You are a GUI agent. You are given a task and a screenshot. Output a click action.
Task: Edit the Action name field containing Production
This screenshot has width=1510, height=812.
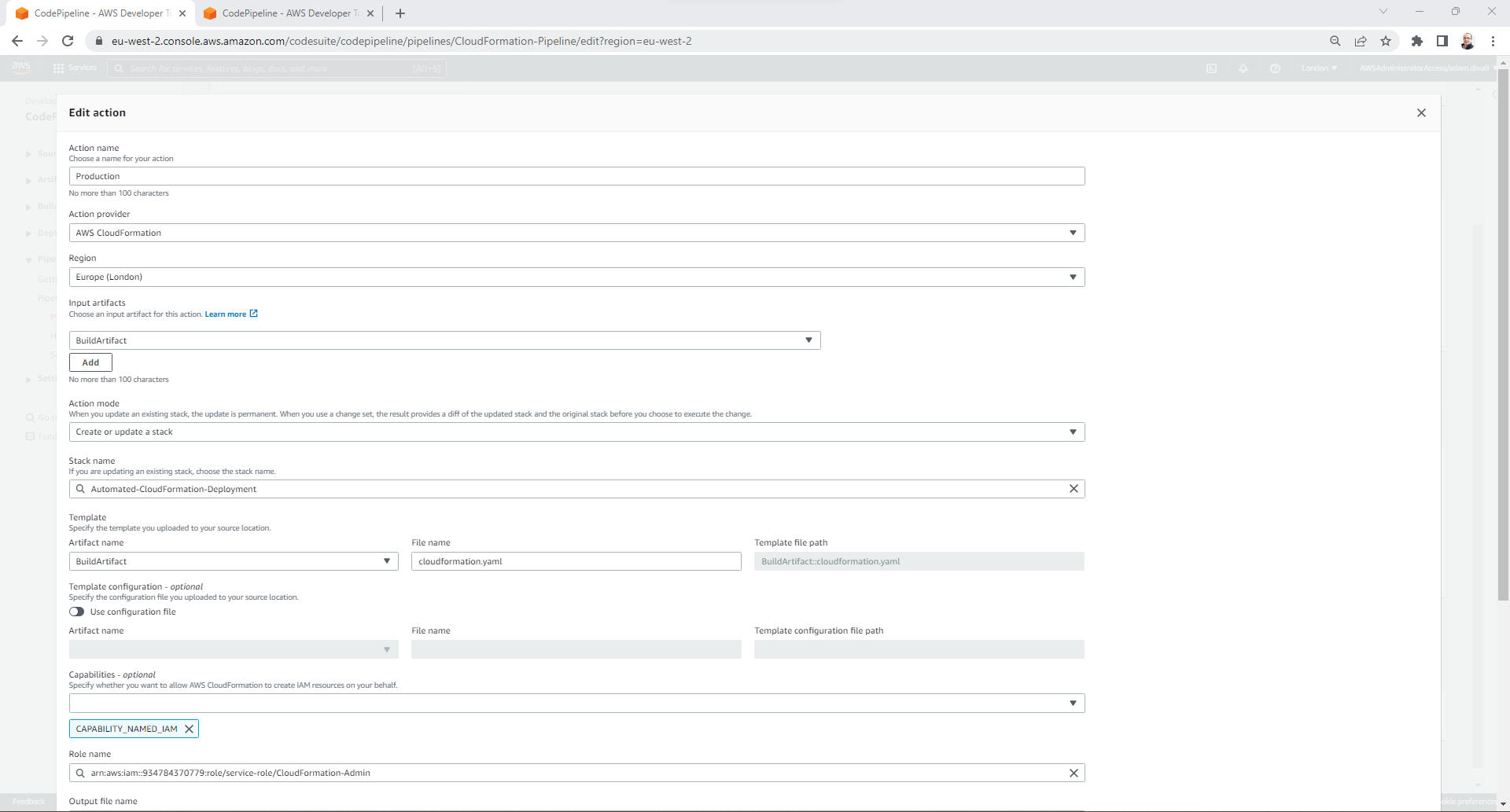(576, 176)
